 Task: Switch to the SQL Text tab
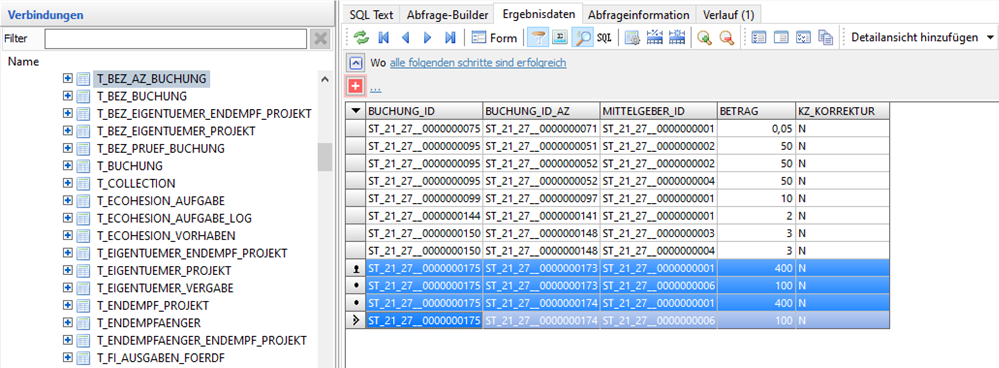371,15
